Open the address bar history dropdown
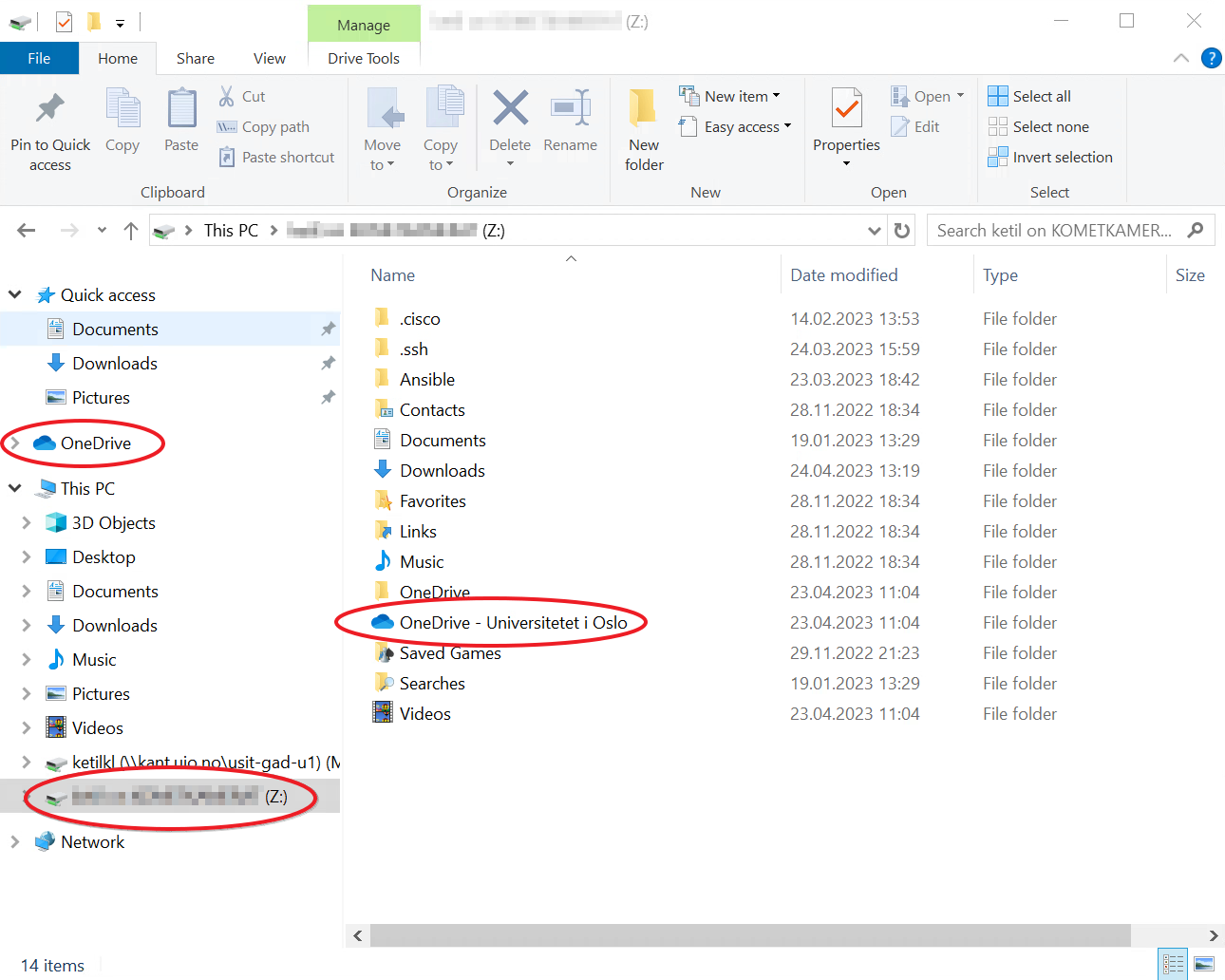The width and height of the screenshot is (1225, 980). point(875,230)
